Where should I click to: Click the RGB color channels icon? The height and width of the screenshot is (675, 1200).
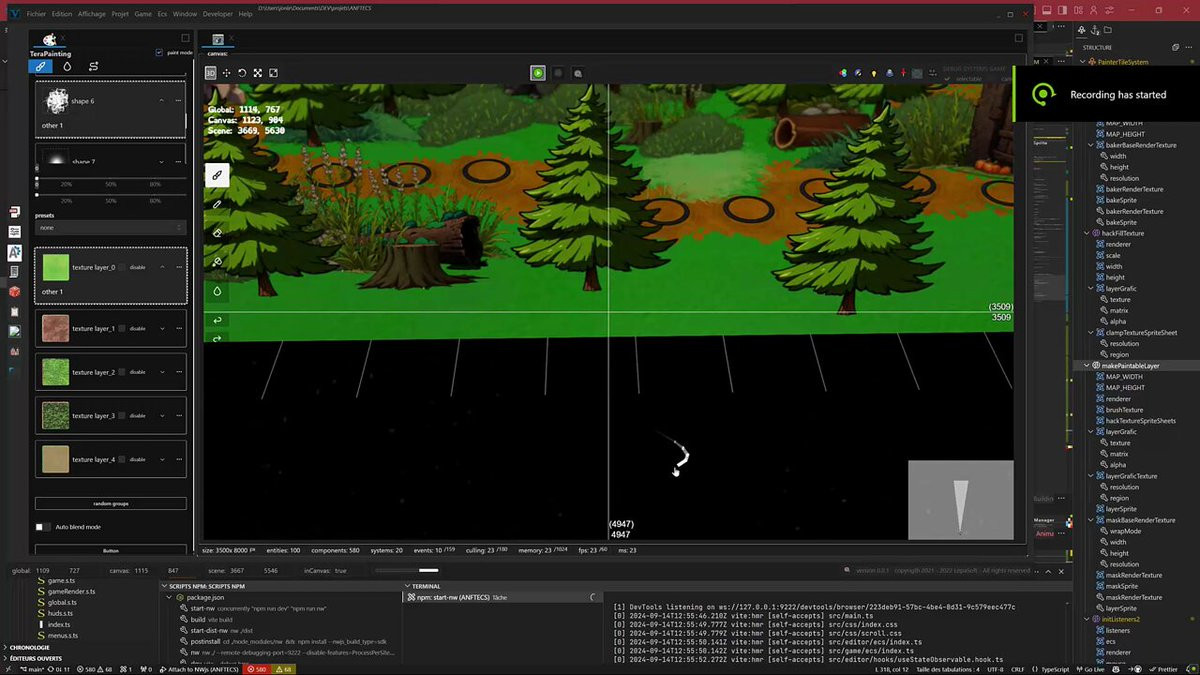coord(843,73)
